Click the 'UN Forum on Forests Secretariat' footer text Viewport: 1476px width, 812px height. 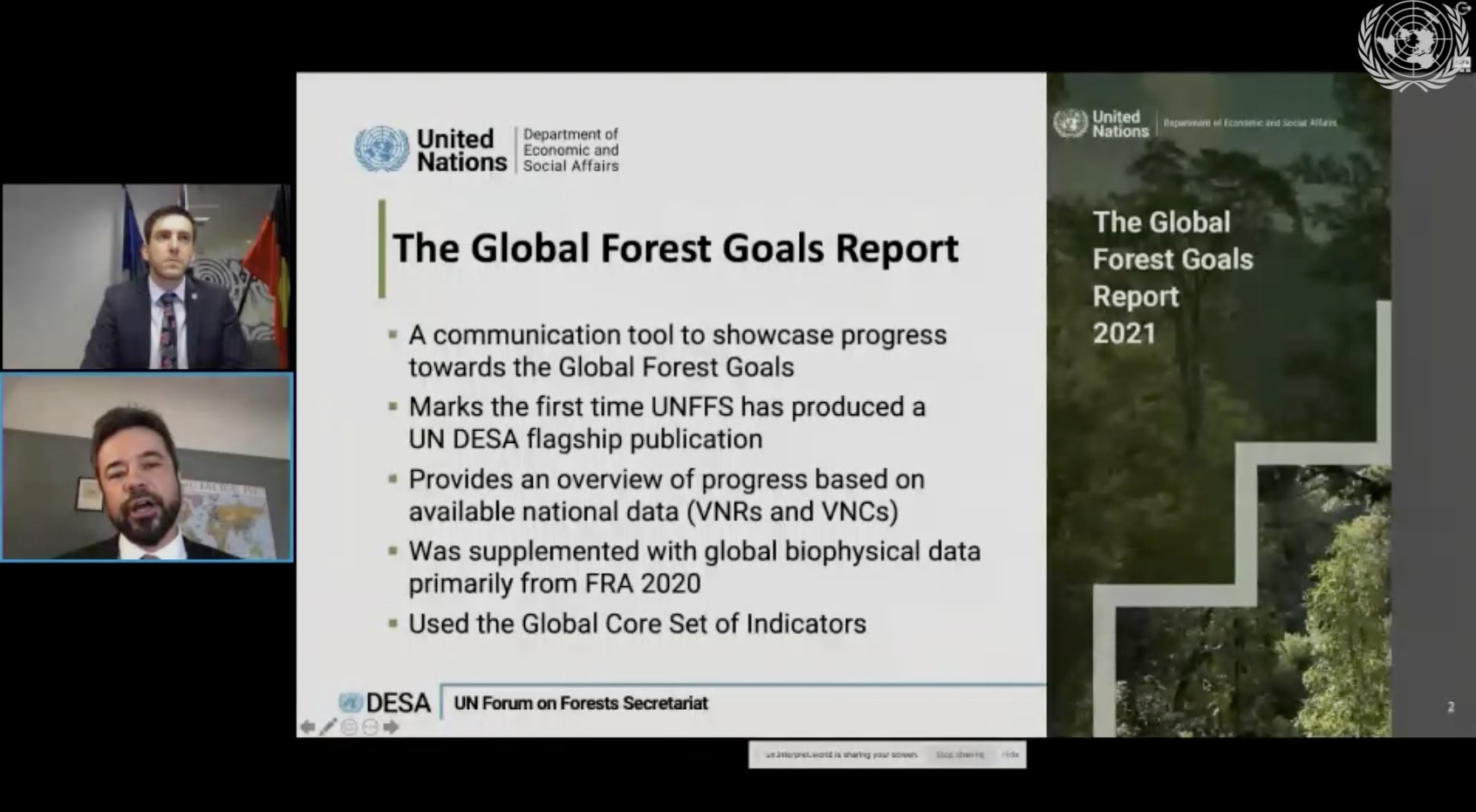(x=581, y=703)
